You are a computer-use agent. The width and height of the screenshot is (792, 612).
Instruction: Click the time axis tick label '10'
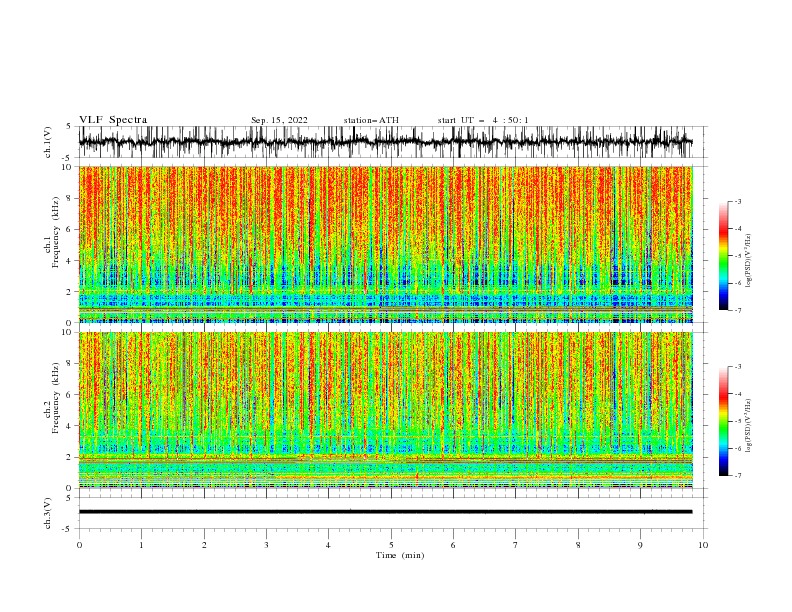[703, 545]
